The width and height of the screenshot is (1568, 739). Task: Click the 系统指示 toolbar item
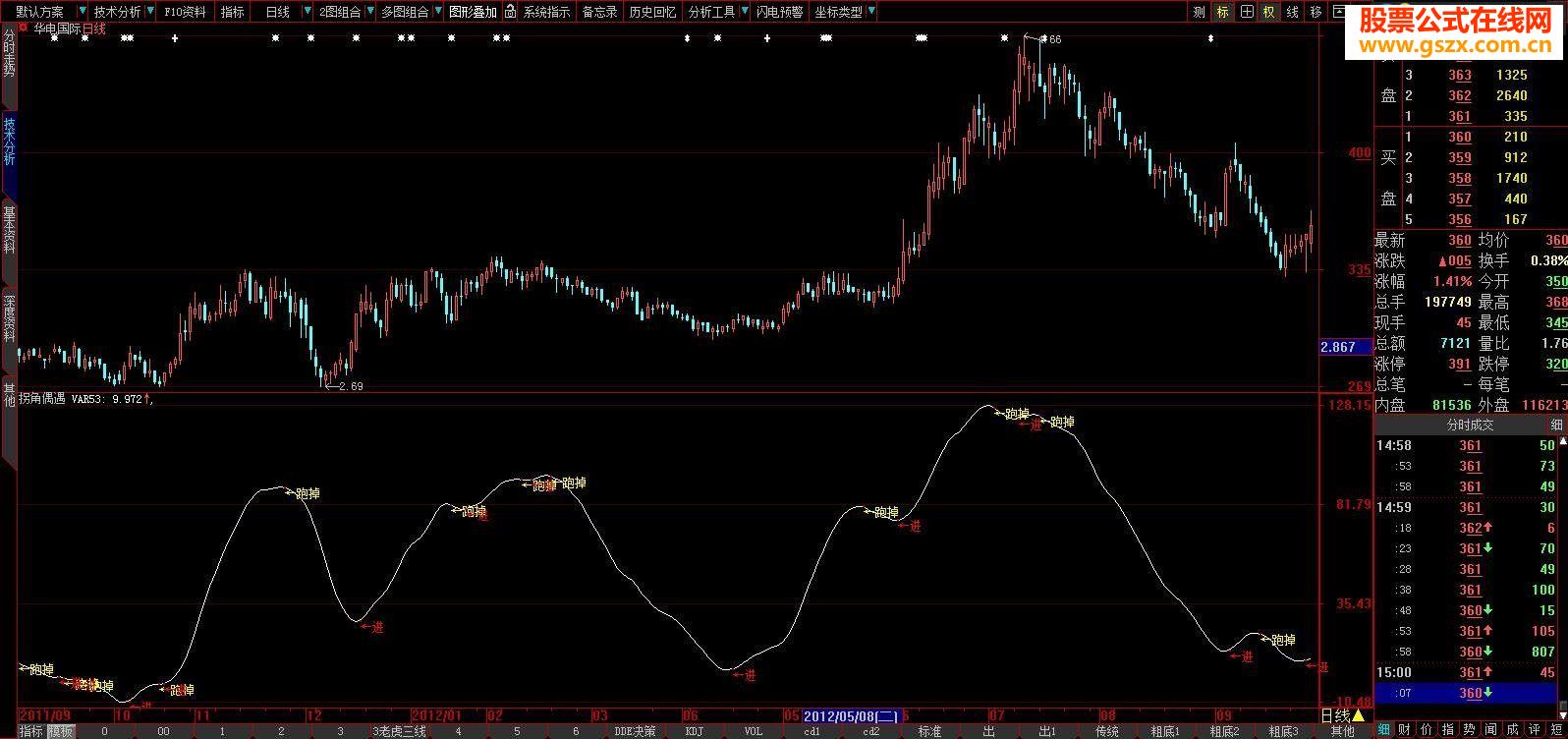(x=546, y=12)
